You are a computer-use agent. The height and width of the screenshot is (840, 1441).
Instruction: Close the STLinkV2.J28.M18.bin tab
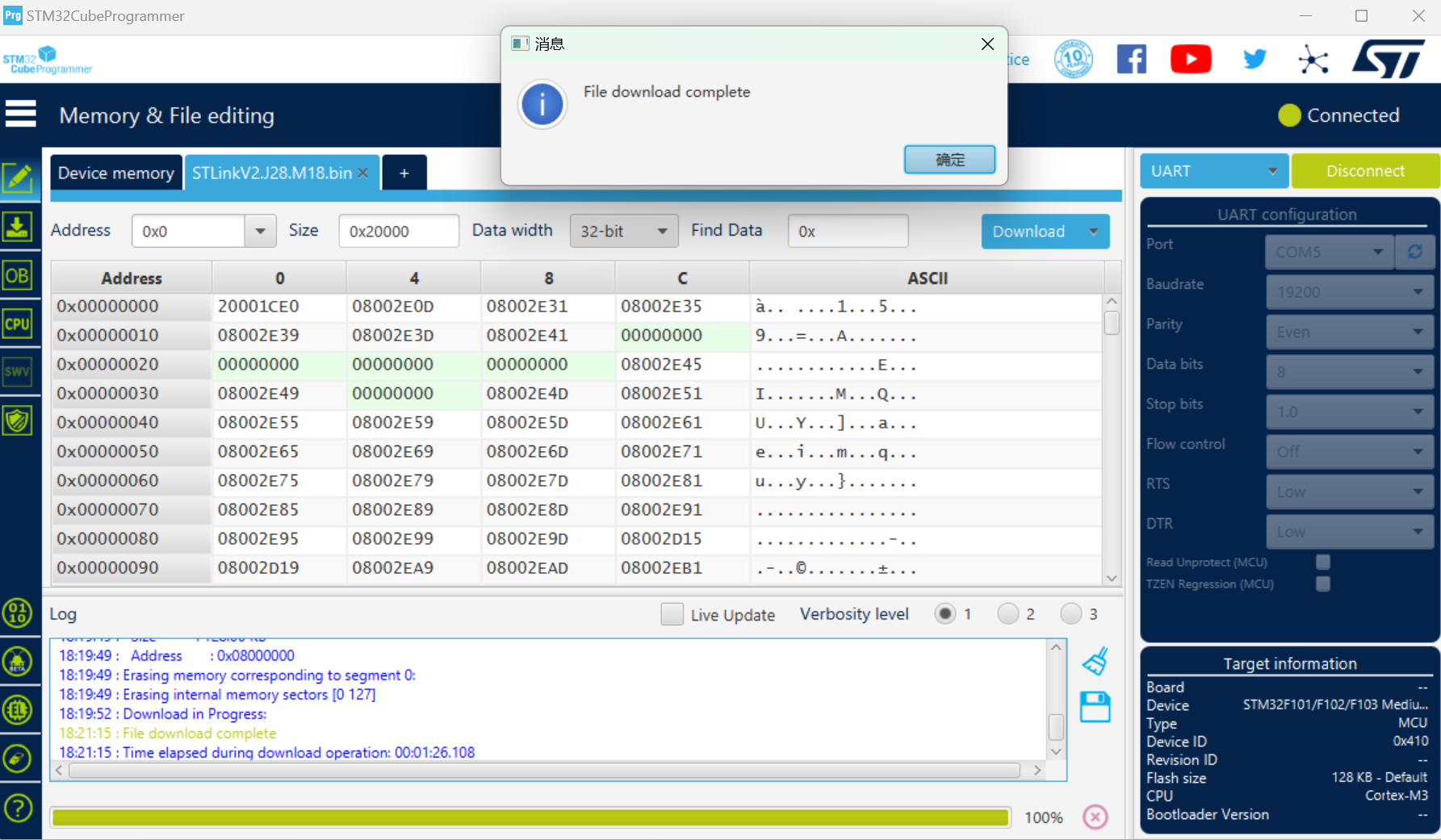tap(363, 173)
